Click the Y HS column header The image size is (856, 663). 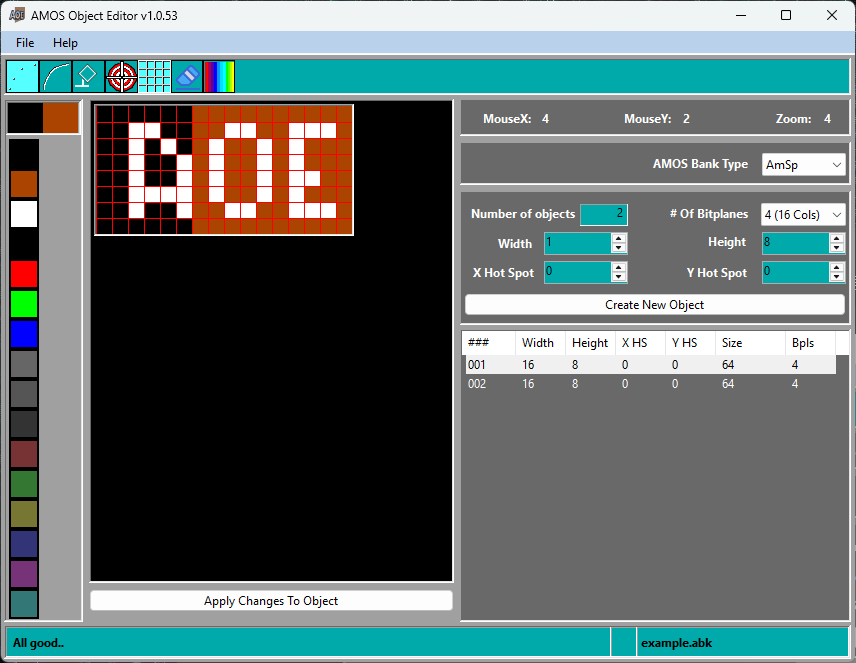click(x=690, y=343)
